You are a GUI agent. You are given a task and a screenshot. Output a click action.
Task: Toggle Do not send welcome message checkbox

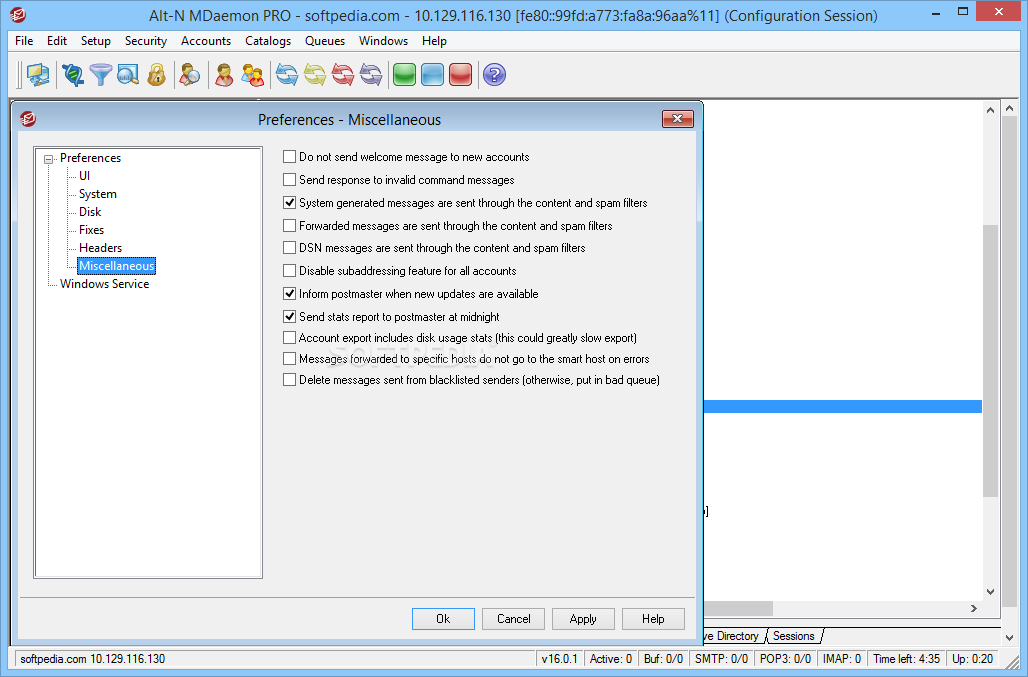click(x=289, y=157)
